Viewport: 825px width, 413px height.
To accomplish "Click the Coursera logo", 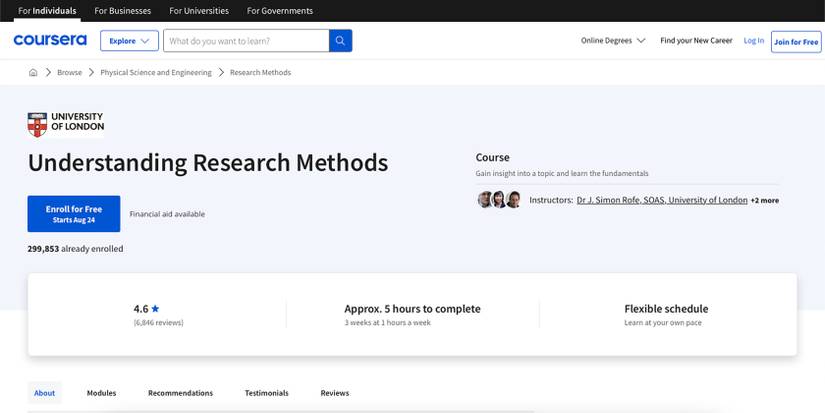I will click(50, 41).
